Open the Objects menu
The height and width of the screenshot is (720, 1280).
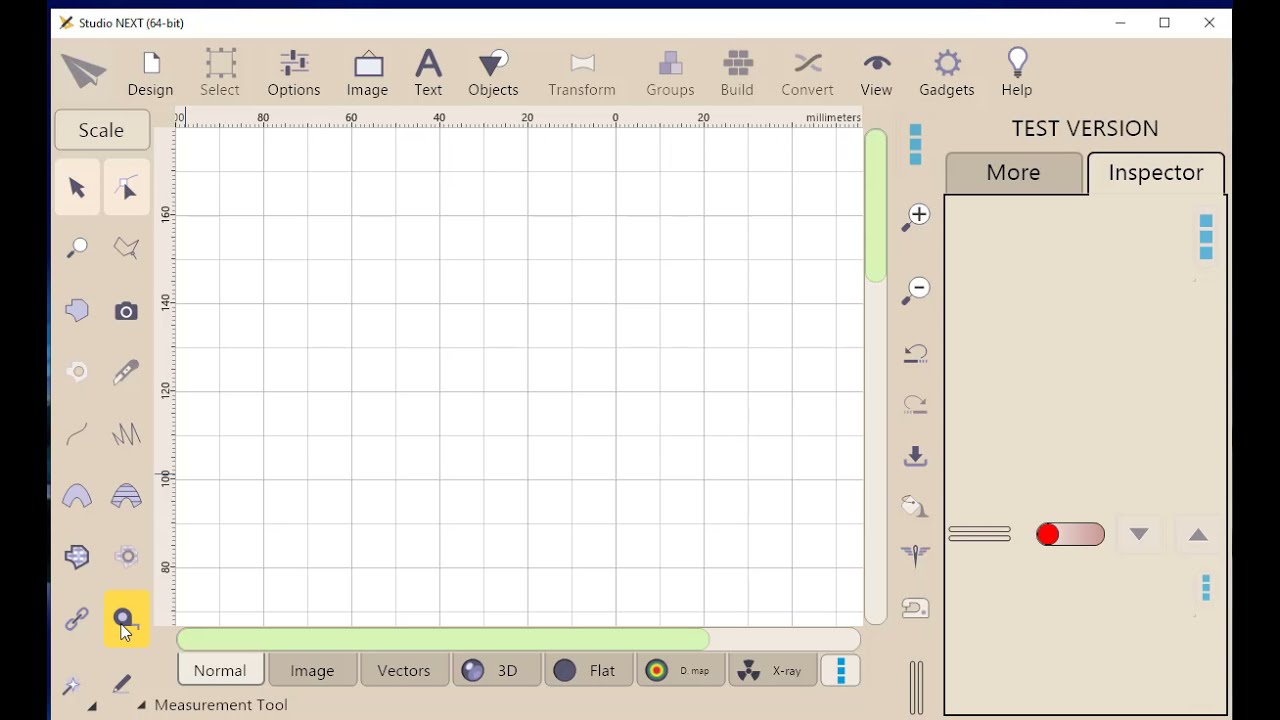(493, 74)
